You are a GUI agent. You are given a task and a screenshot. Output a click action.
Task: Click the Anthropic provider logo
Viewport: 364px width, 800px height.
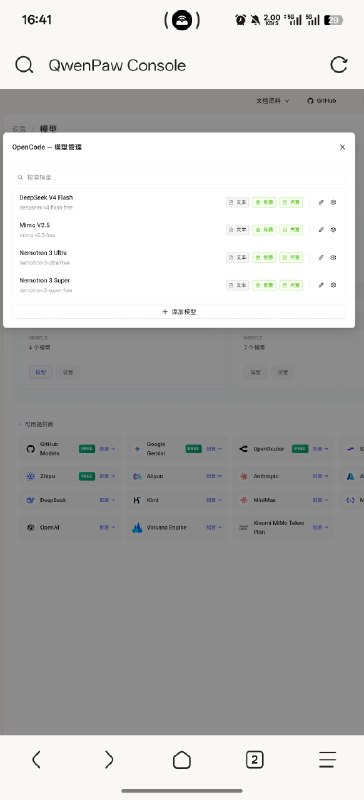pos(244,476)
